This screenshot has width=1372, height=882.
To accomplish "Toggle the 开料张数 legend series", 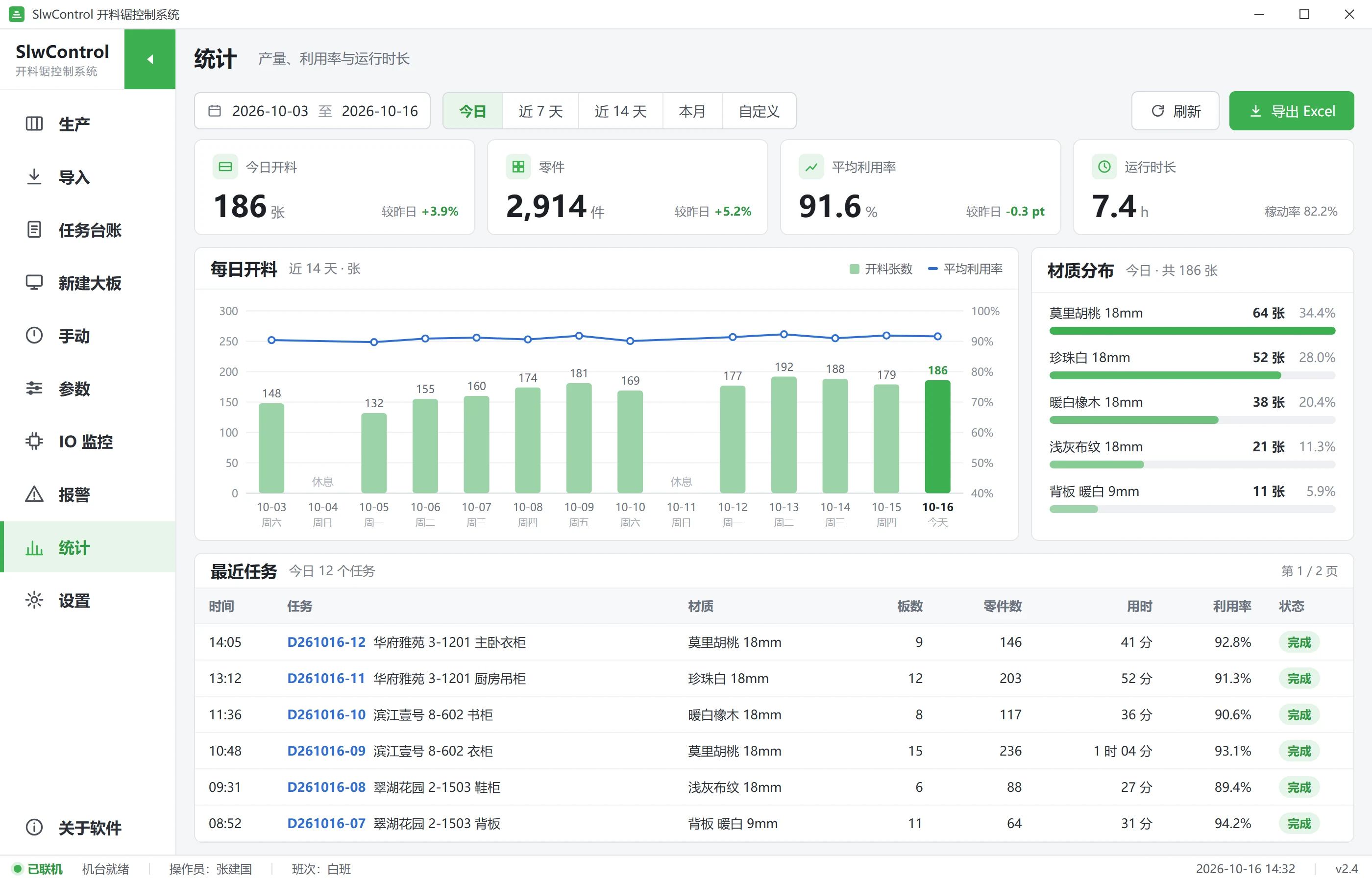I will (x=881, y=269).
